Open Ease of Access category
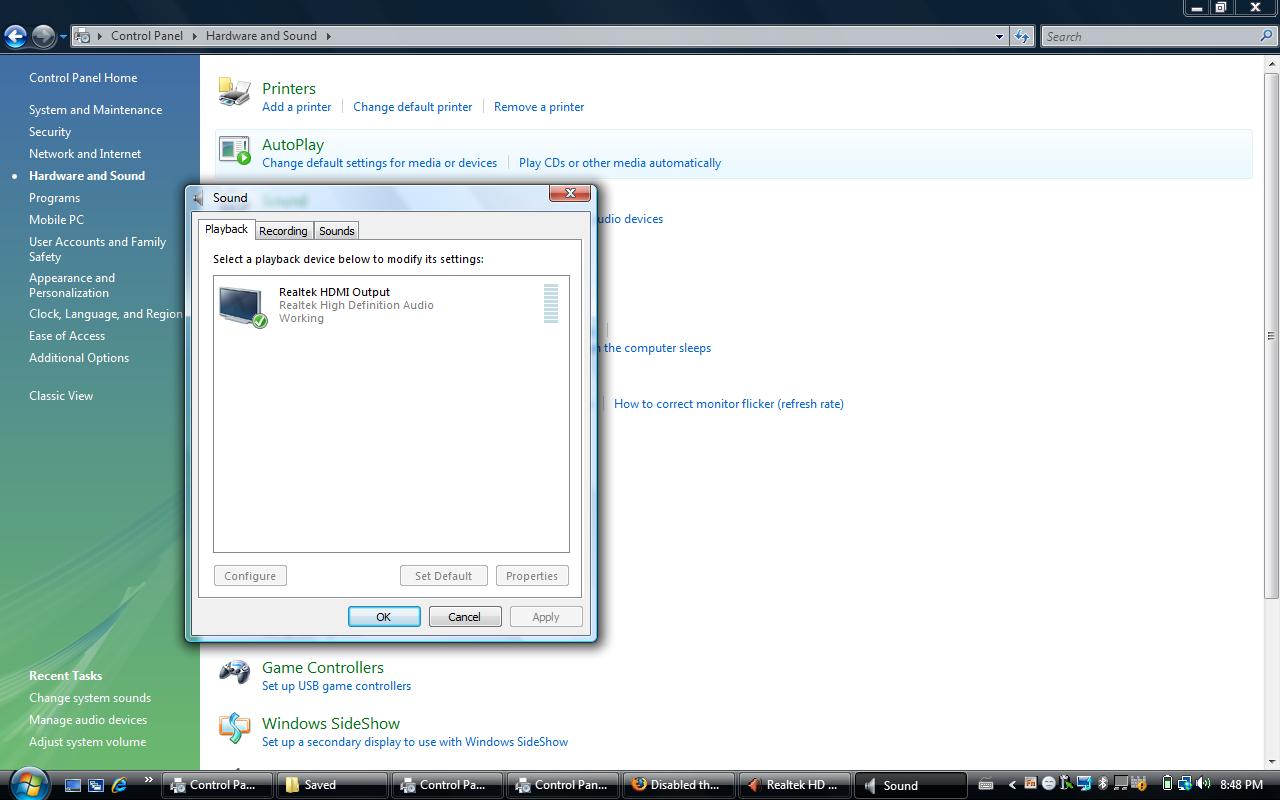Image resolution: width=1280 pixels, height=800 pixels. (x=67, y=336)
